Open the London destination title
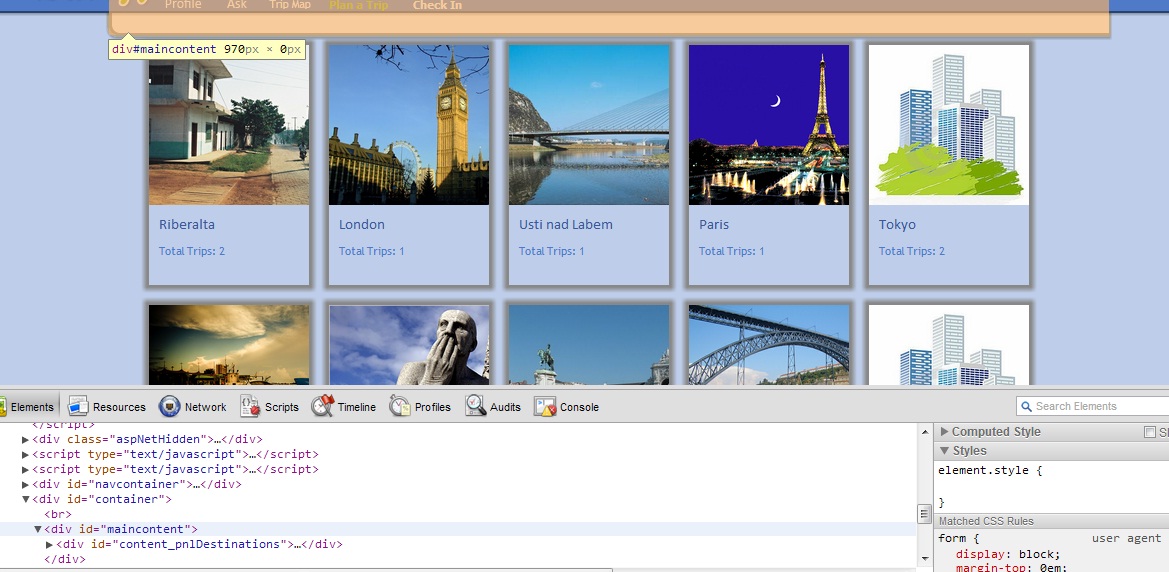This screenshot has height=572, width=1169. [x=362, y=224]
